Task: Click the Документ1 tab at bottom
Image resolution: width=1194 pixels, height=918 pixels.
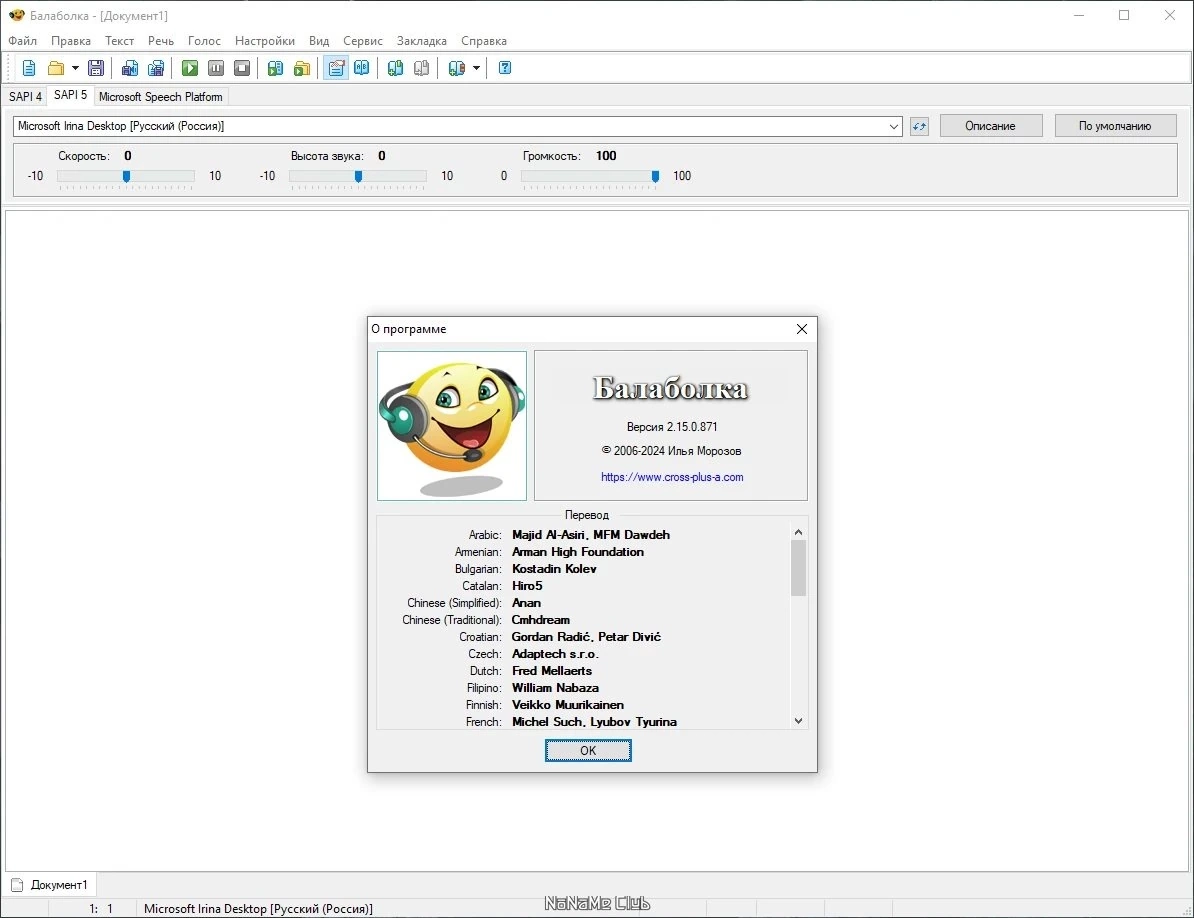Action: (x=50, y=885)
